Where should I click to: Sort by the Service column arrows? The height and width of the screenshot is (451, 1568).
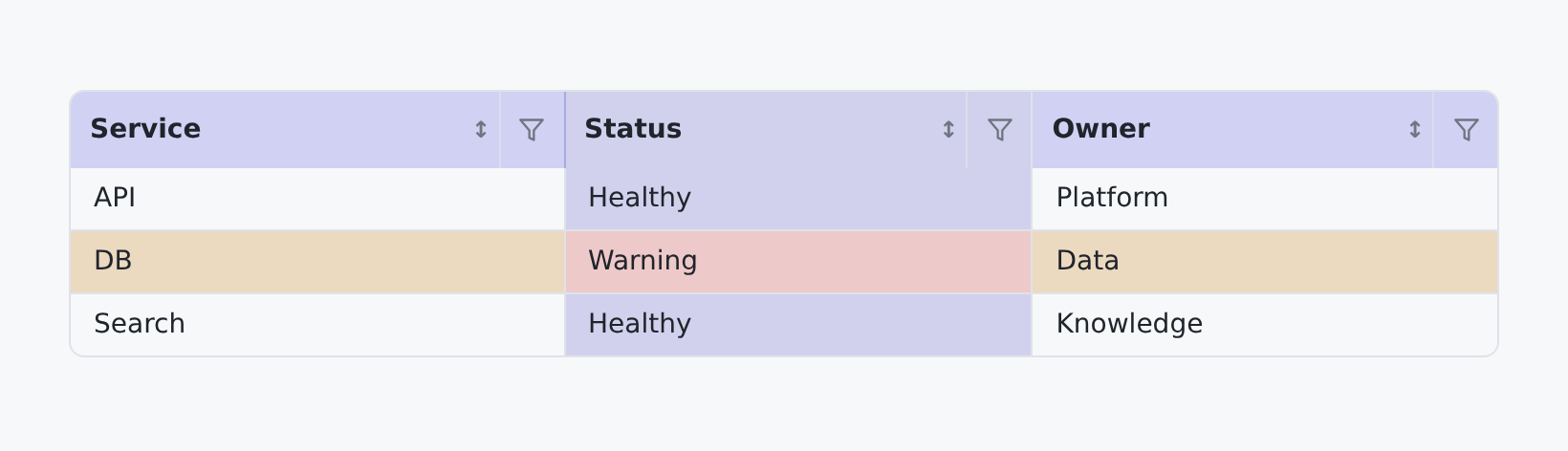click(x=481, y=130)
